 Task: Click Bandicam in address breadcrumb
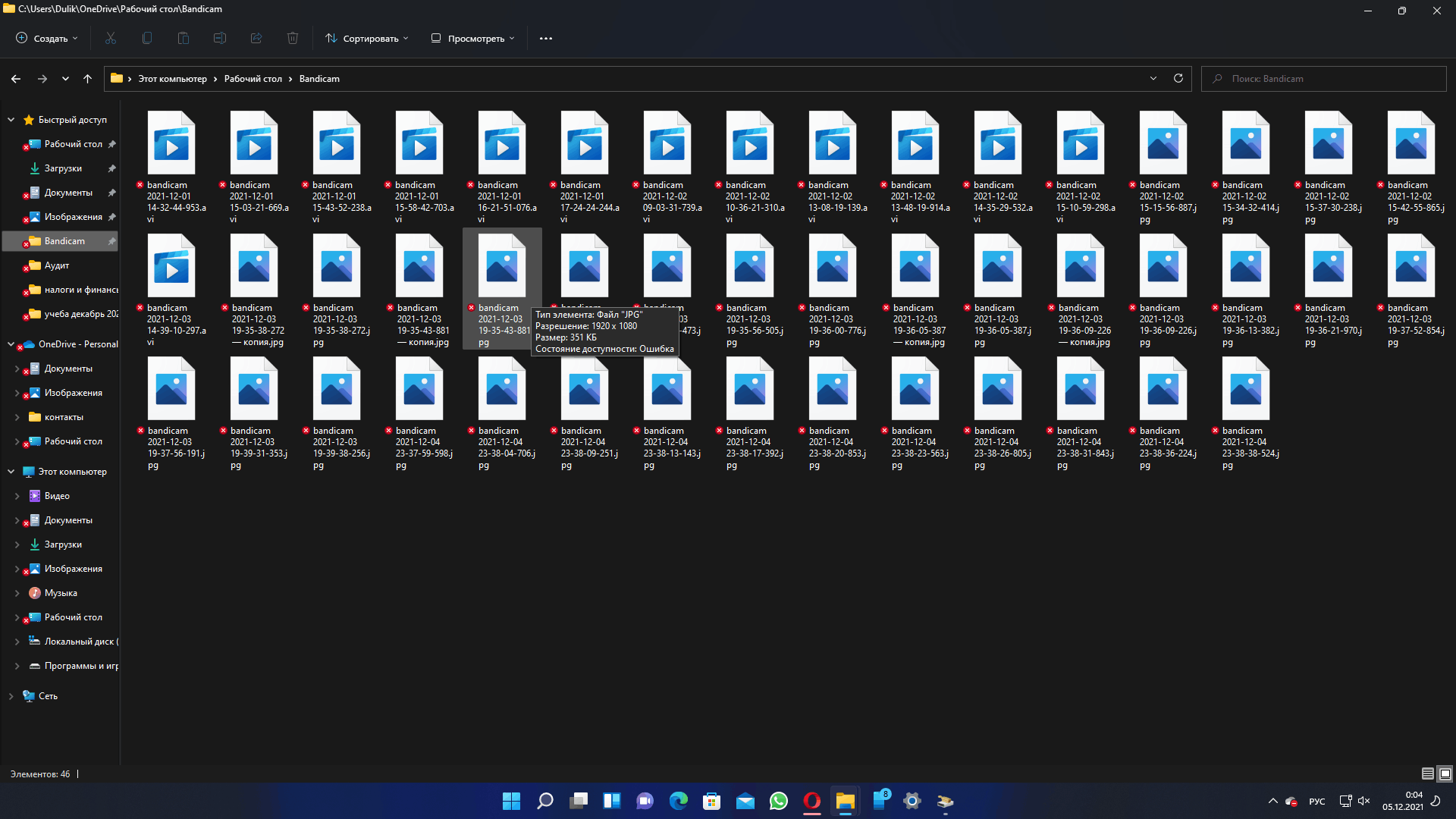tap(319, 79)
